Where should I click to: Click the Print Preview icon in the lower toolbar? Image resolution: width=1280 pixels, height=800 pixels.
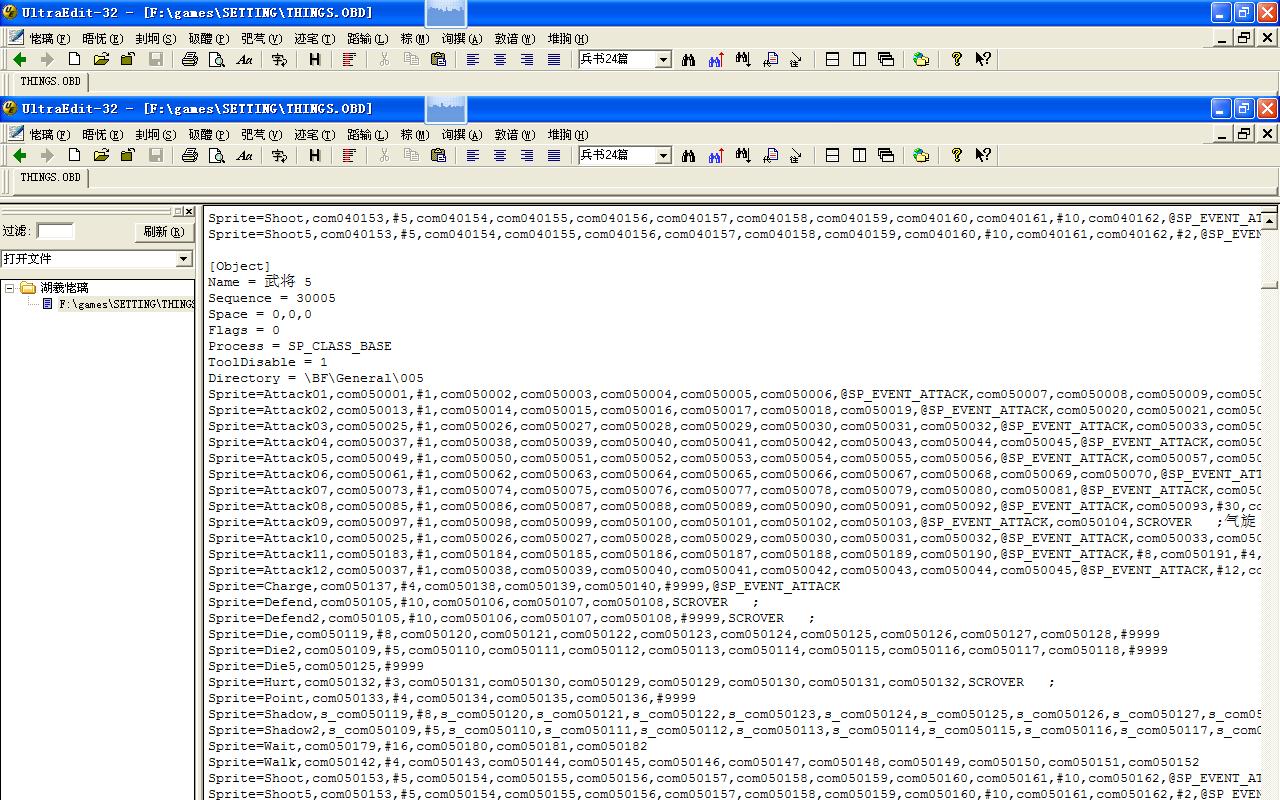(217, 155)
